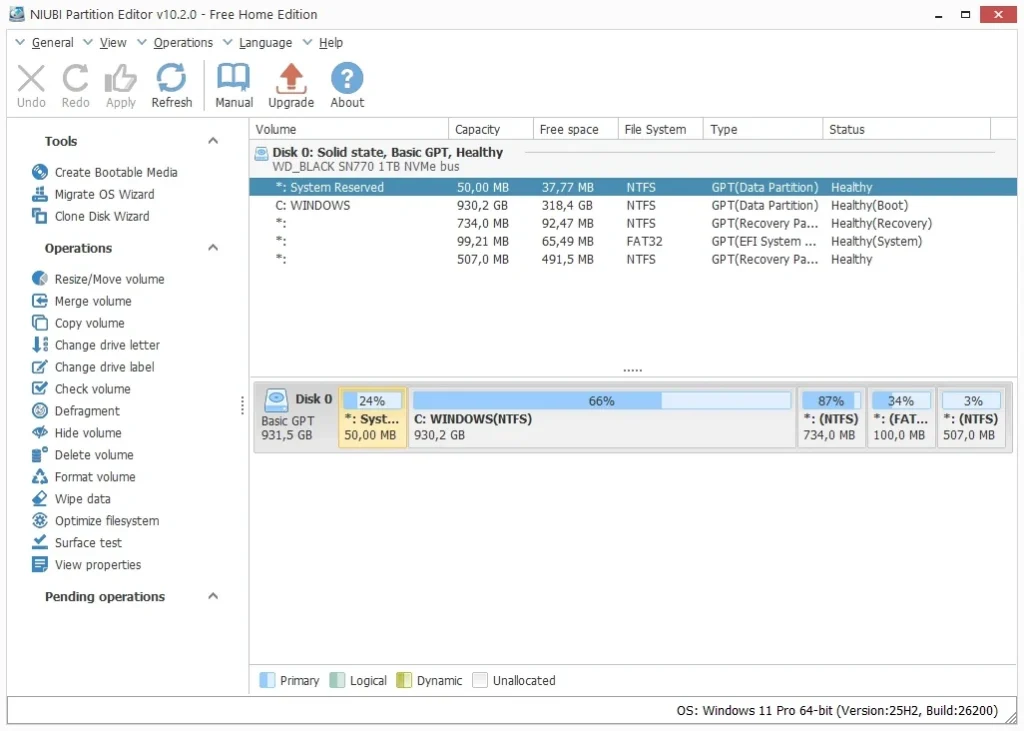The image size is (1024, 731).
Task: Collapse the Pending operations section
Action: (213, 596)
